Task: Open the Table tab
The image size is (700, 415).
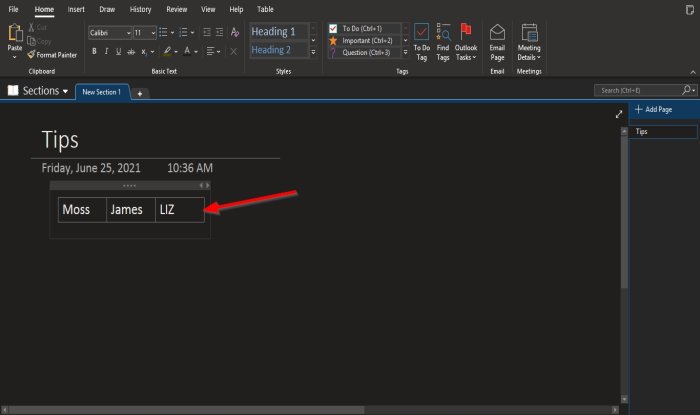Action: [x=265, y=9]
